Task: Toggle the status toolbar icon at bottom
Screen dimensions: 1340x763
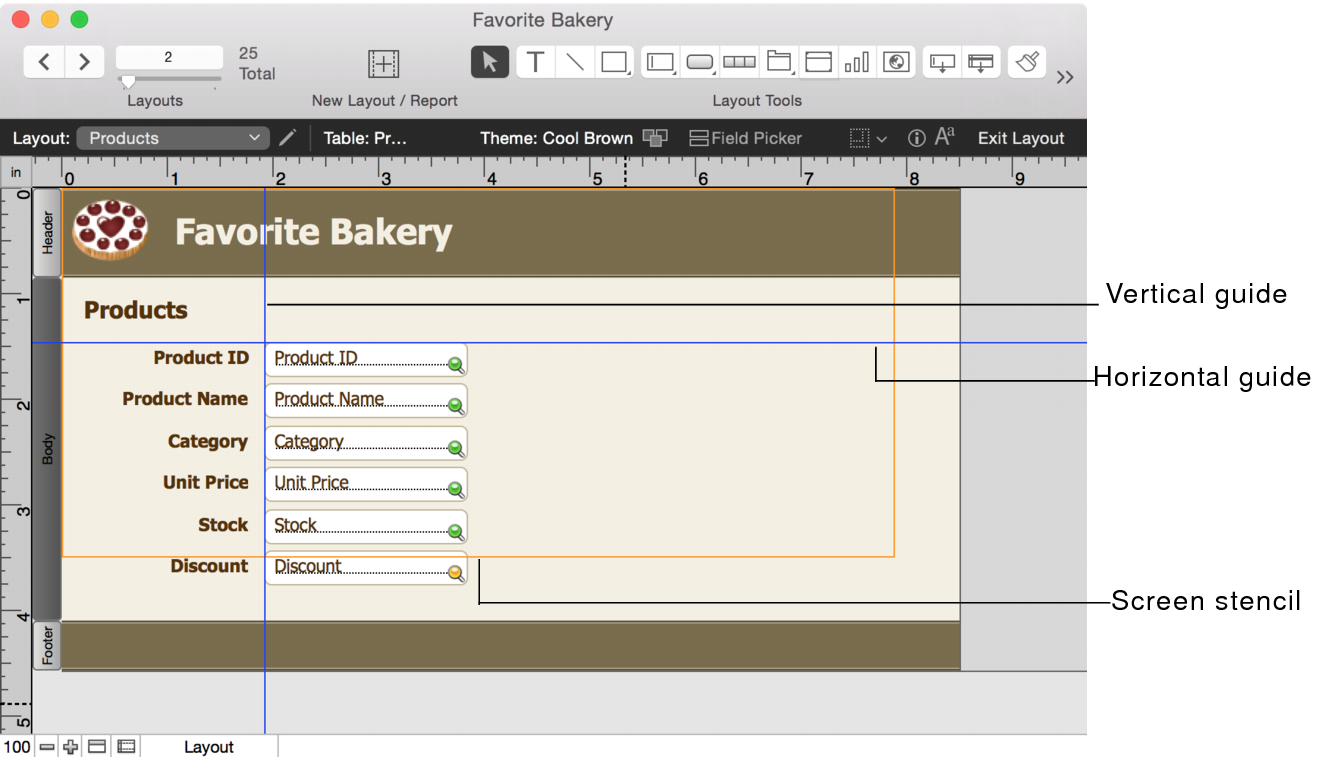Action: [x=97, y=747]
